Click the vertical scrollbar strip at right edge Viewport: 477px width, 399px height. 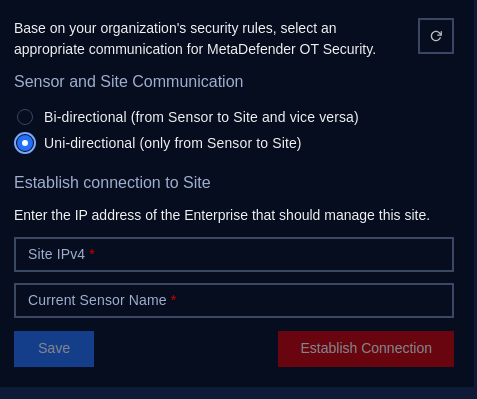(475, 193)
